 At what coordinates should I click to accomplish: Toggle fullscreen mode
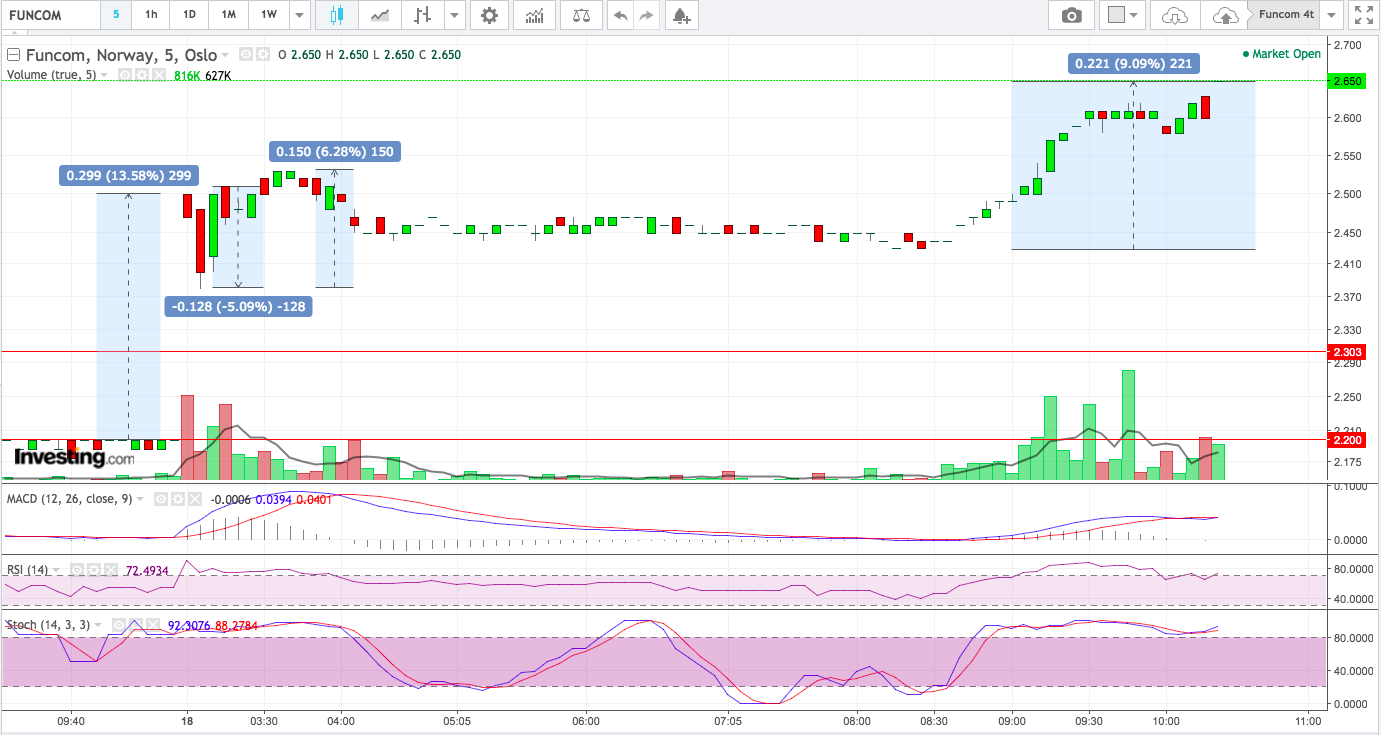(x=1362, y=15)
